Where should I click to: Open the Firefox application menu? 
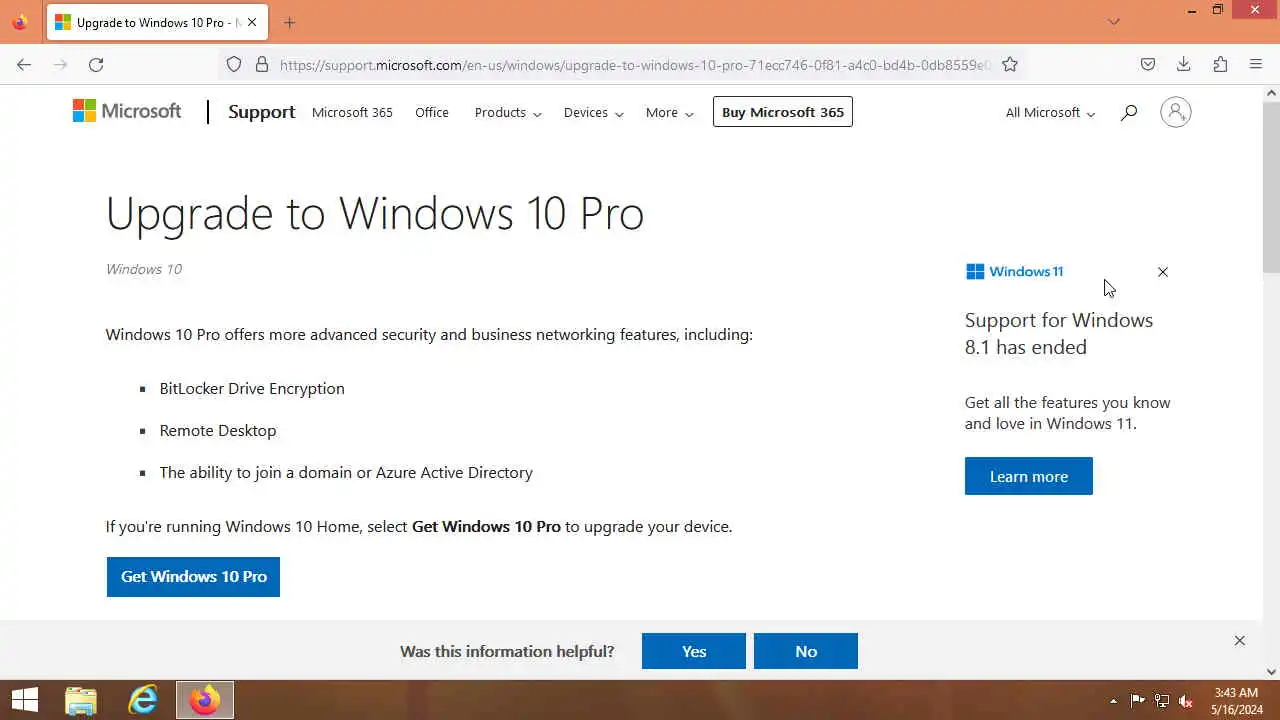point(1256,64)
